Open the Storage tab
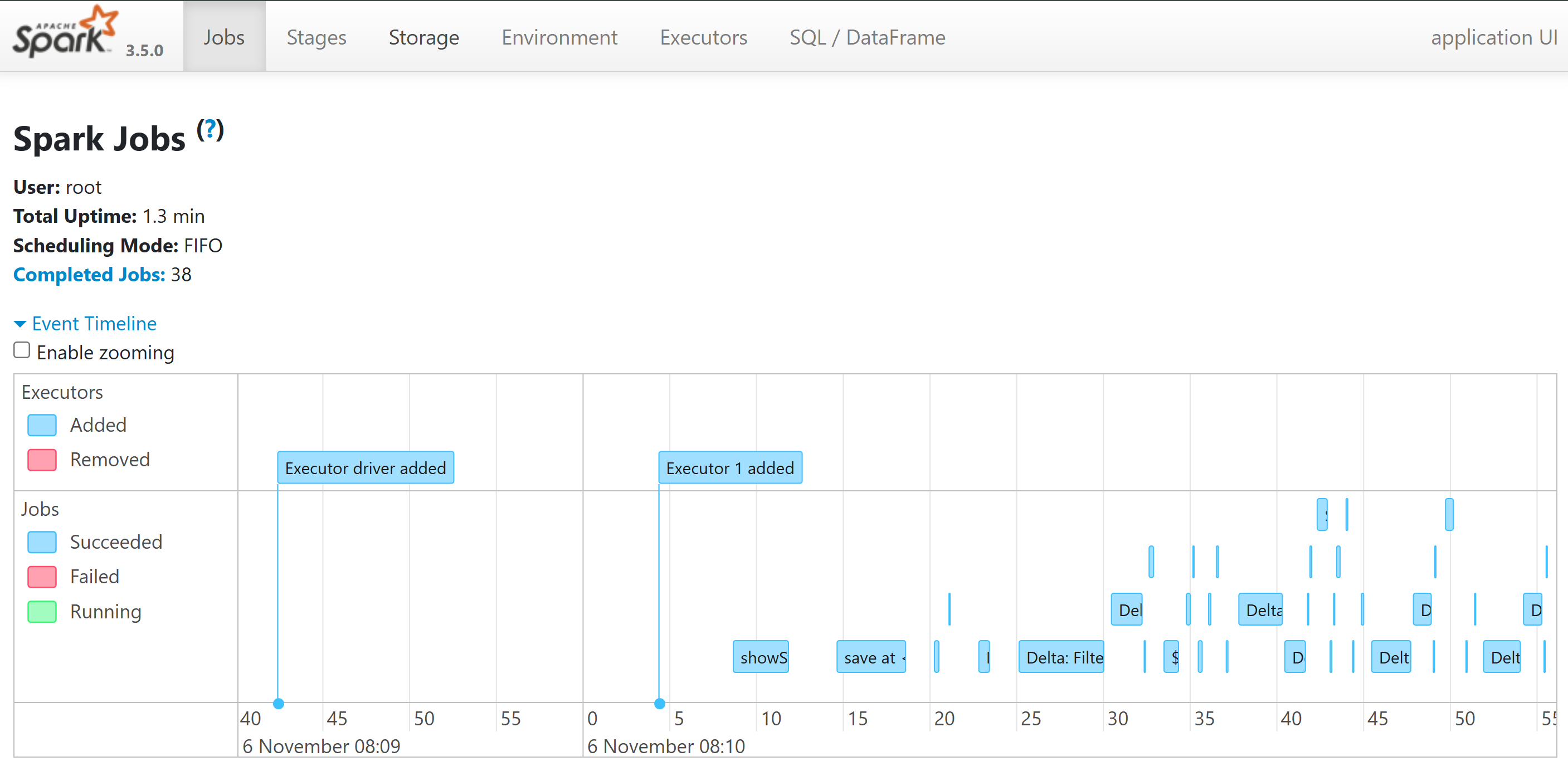Screen dimensions: 1568x771 [423, 37]
